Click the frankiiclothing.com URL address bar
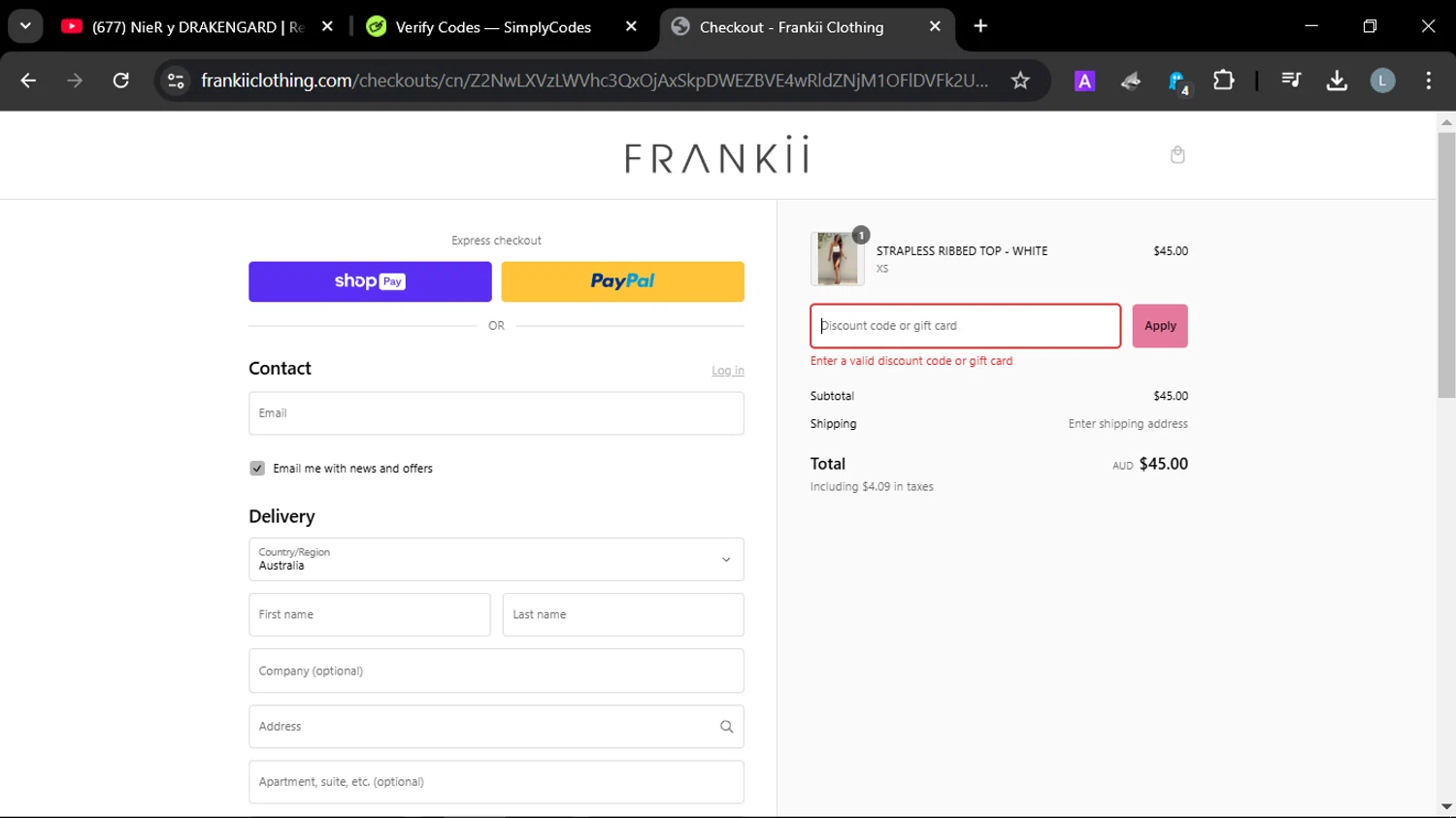This screenshot has height=818, width=1456. point(594,81)
